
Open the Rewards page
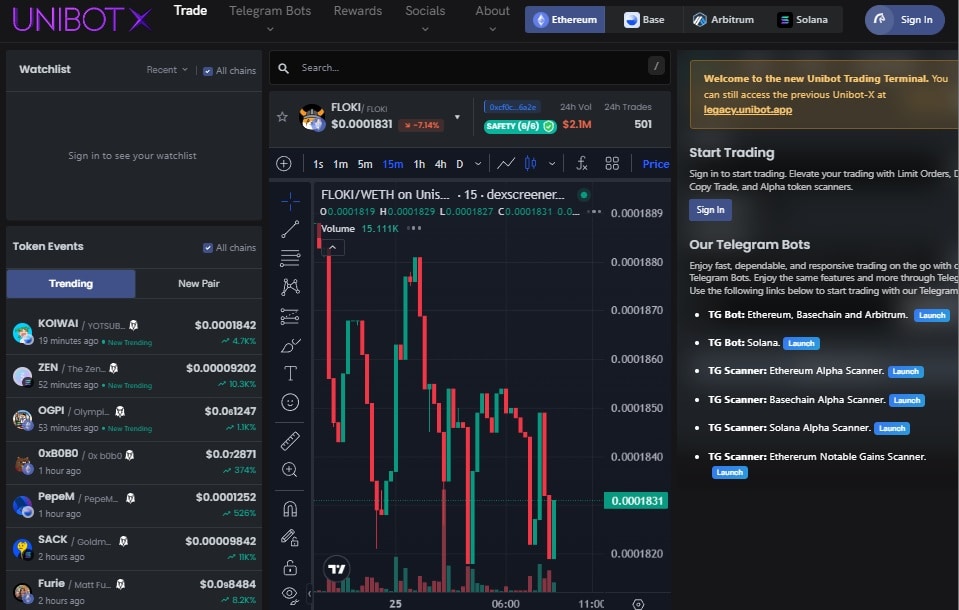358,10
